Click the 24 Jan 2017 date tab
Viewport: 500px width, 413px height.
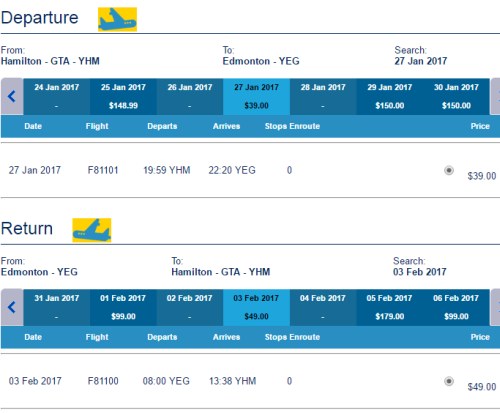(57, 97)
